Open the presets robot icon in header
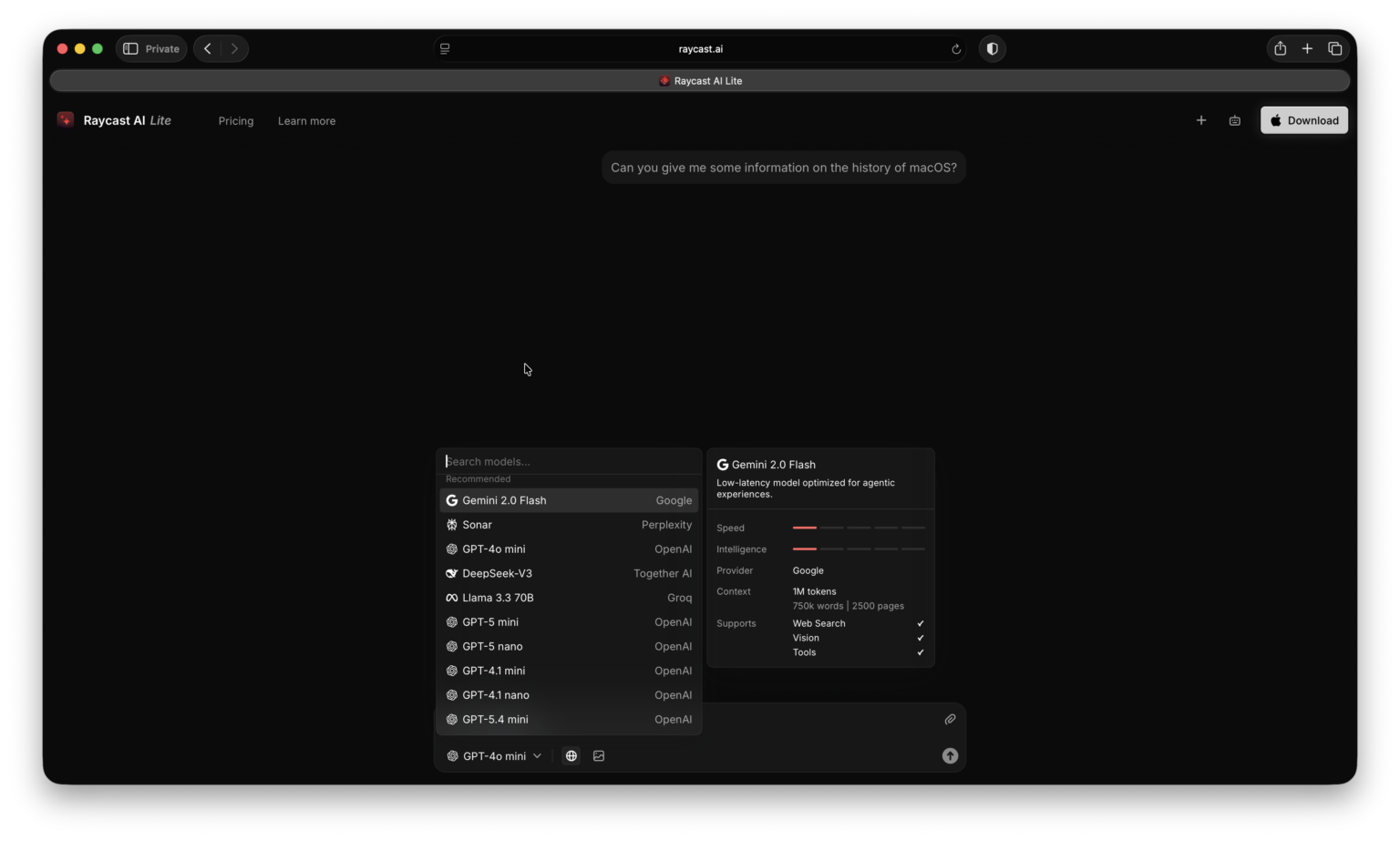Viewport: 1400px width, 841px height. tap(1235, 120)
